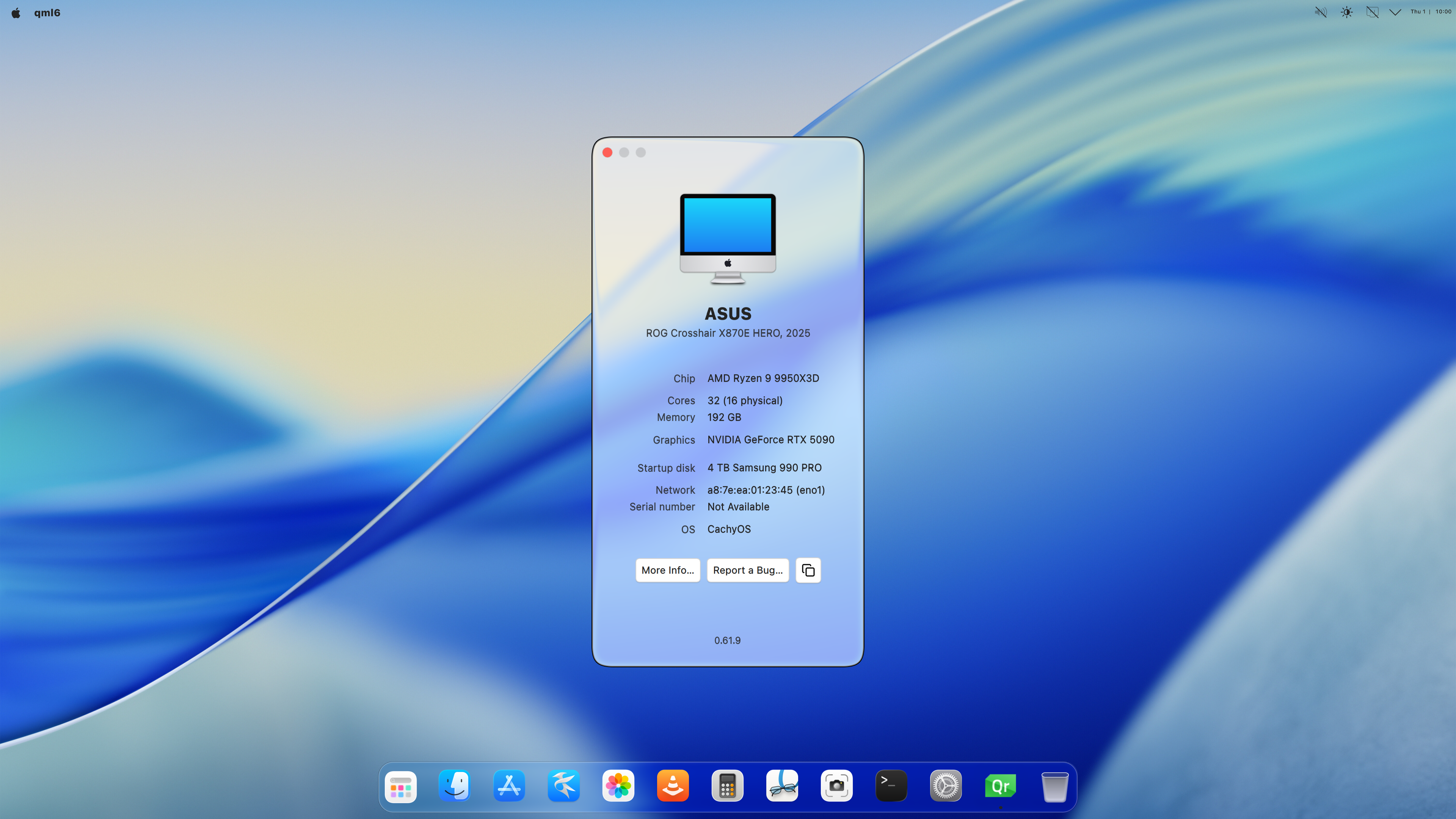This screenshot has width=1456, height=819.
Task: Click the green Qt app dock icon
Action: click(x=1001, y=786)
